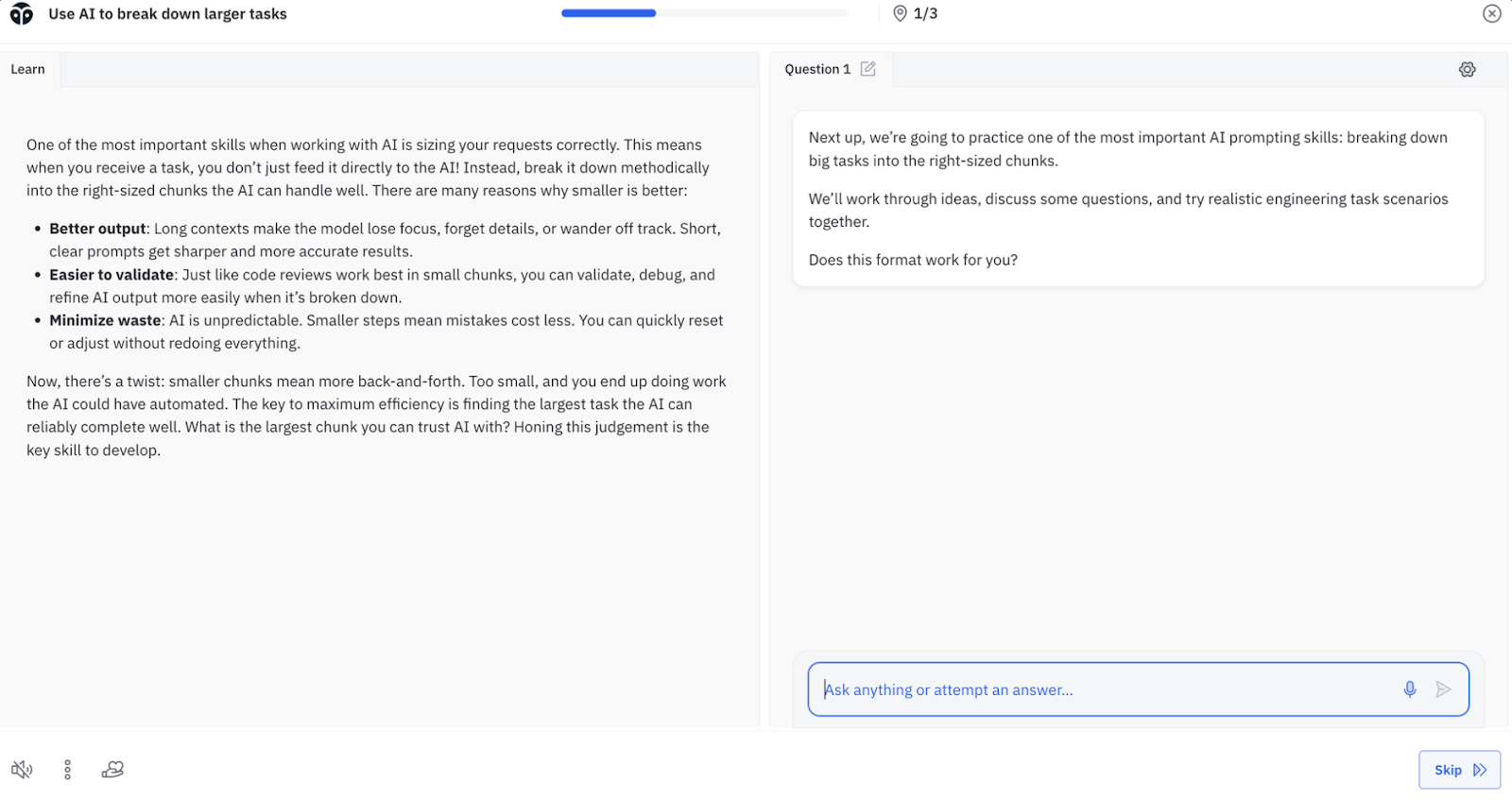
Task: Focus the 'Ask anything or attempt an answer' field
Action: point(1106,689)
